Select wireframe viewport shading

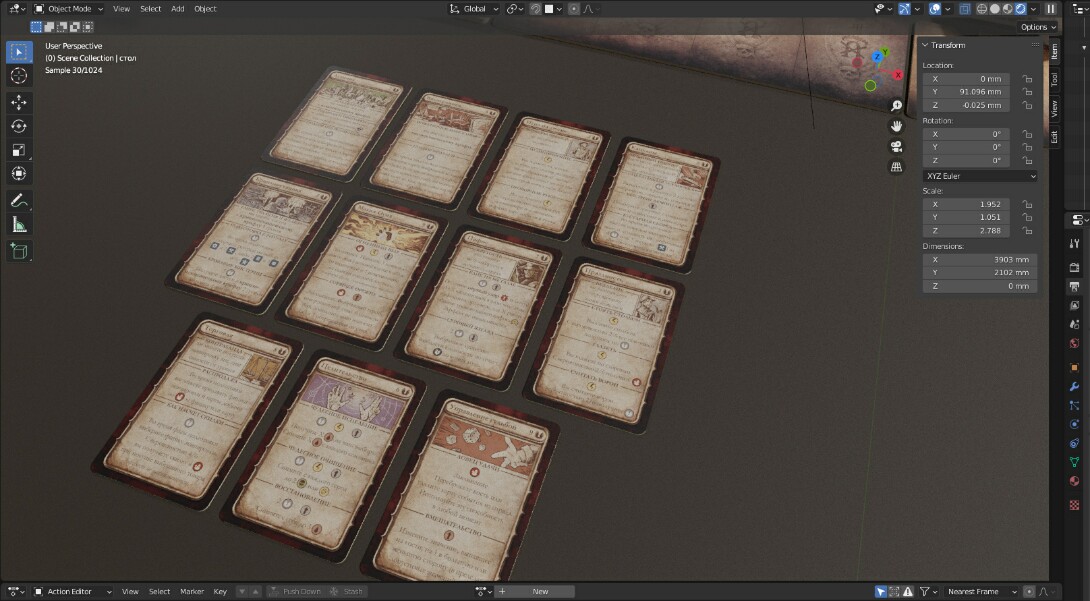(x=982, y=9)
